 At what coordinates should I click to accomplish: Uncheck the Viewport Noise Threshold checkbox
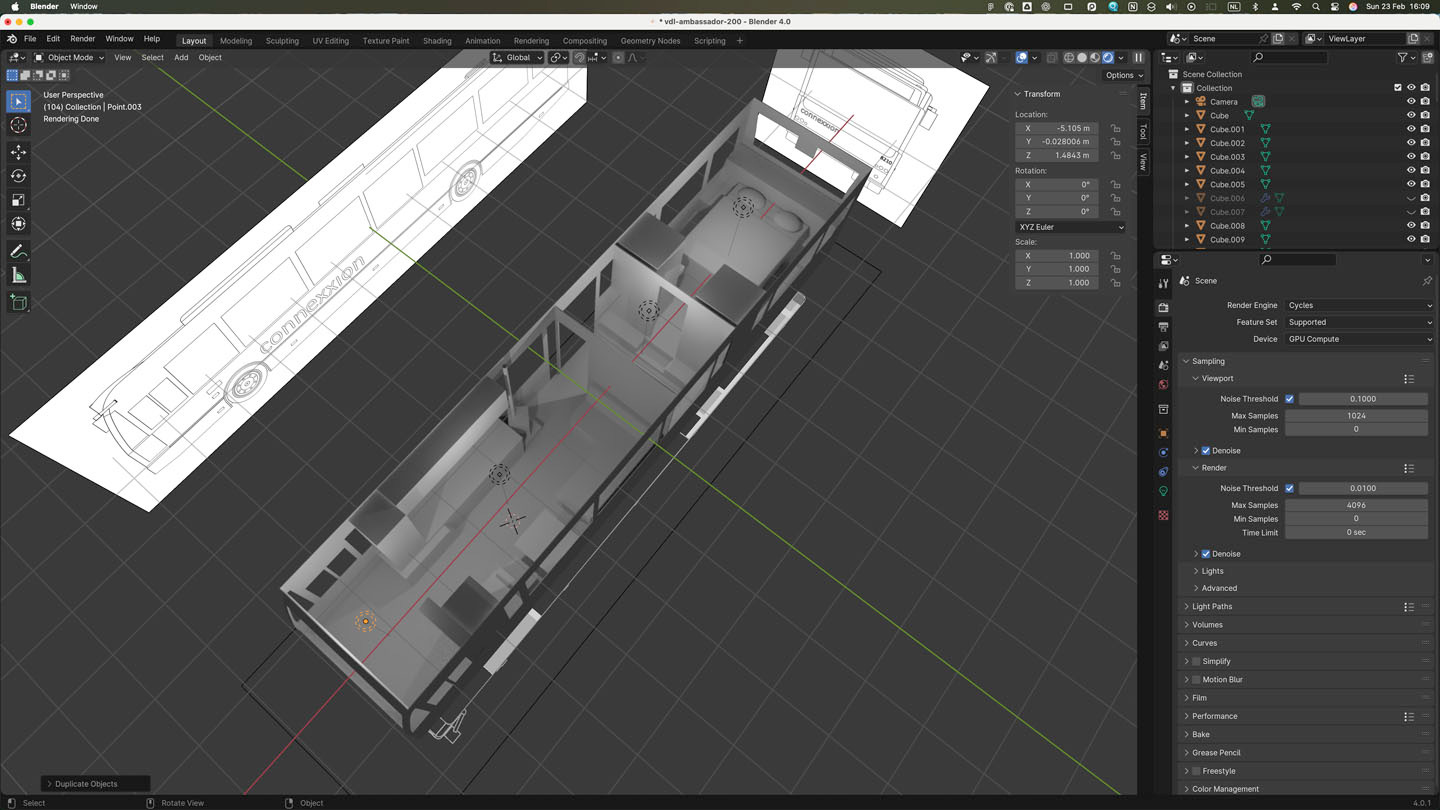tap(1289, 399)
